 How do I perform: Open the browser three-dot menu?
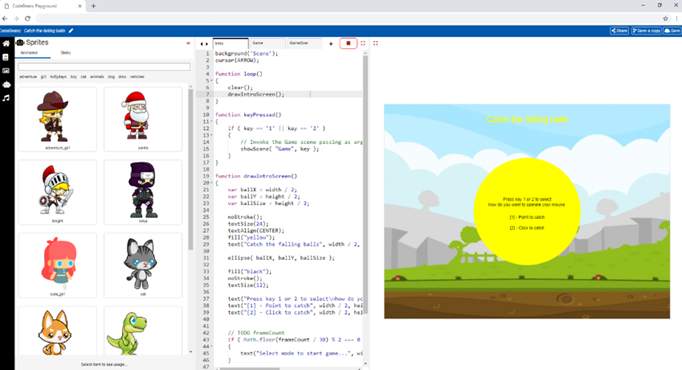pyautogui.click(x=677, y=18)
